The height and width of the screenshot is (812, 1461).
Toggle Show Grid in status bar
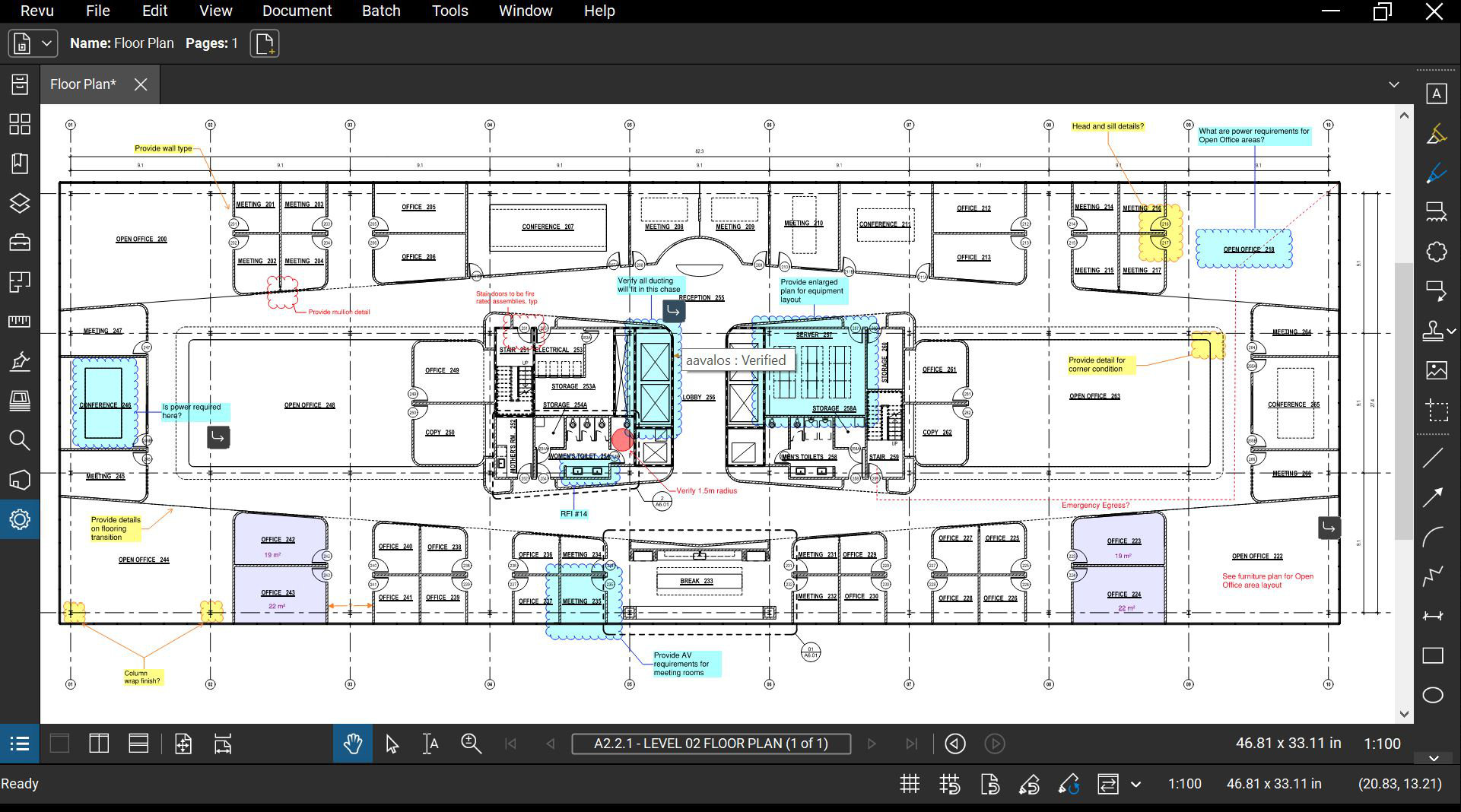(910, 784)
